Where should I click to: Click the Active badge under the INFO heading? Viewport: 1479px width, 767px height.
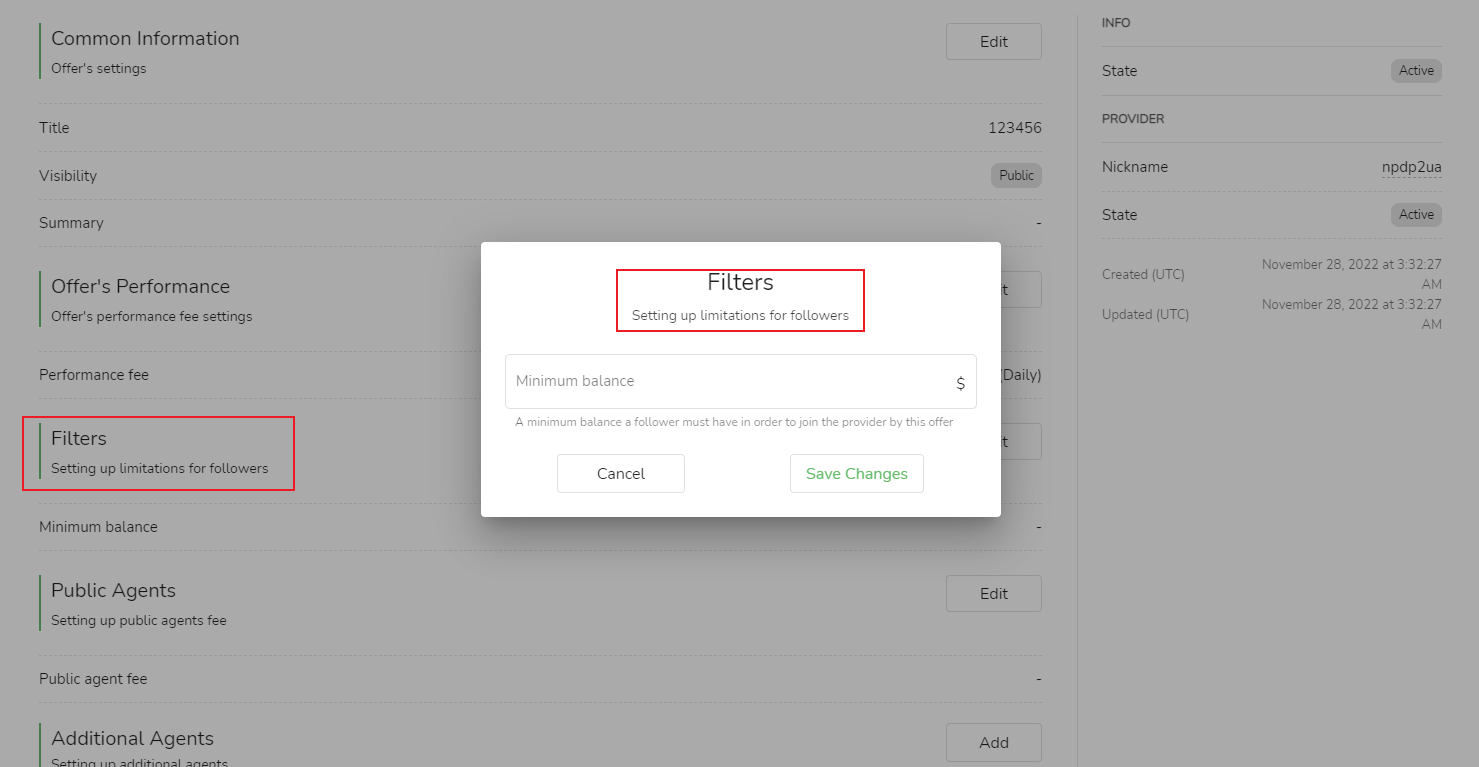tap(1416, 71)
